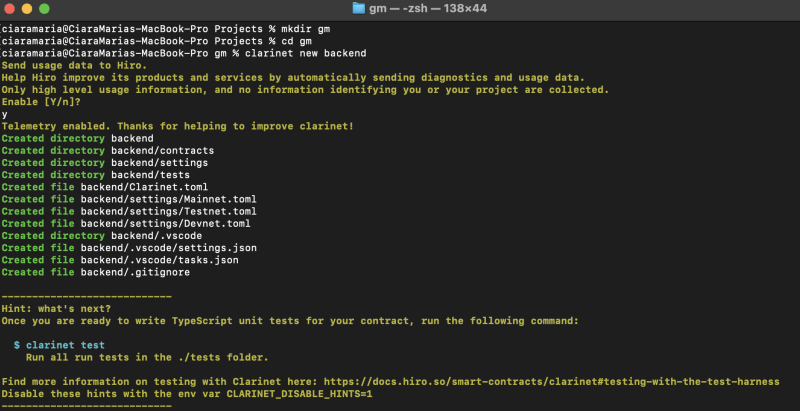Viewport: 800px width, 411px height.
Task: Click the green zoom window button
Action: pyautogui.click(x=44, y=9)
